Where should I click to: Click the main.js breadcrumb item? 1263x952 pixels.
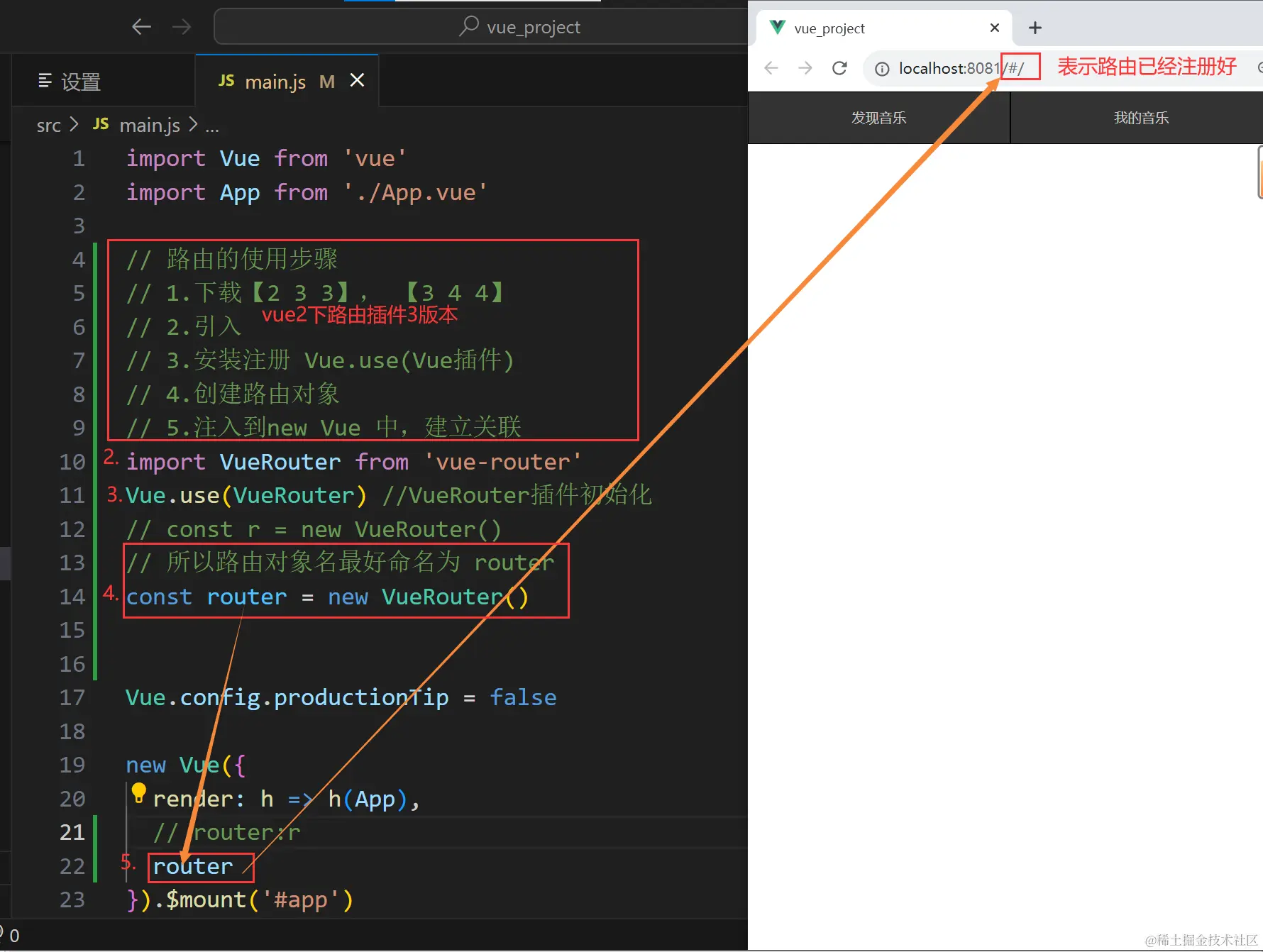pos(150,126)
